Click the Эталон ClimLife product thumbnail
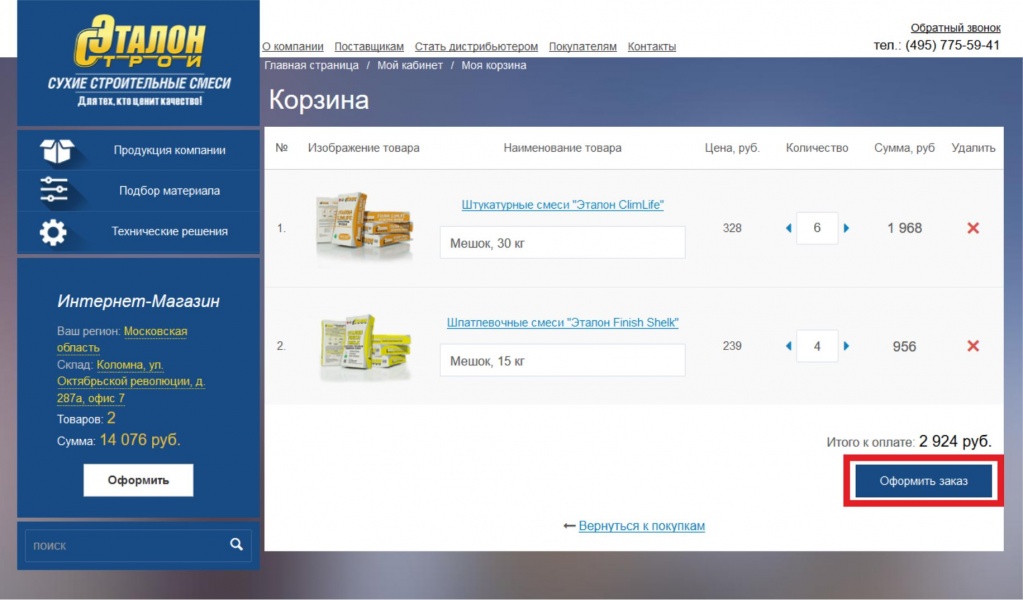This screenshot has height=600, width=1023. point(364,226)
